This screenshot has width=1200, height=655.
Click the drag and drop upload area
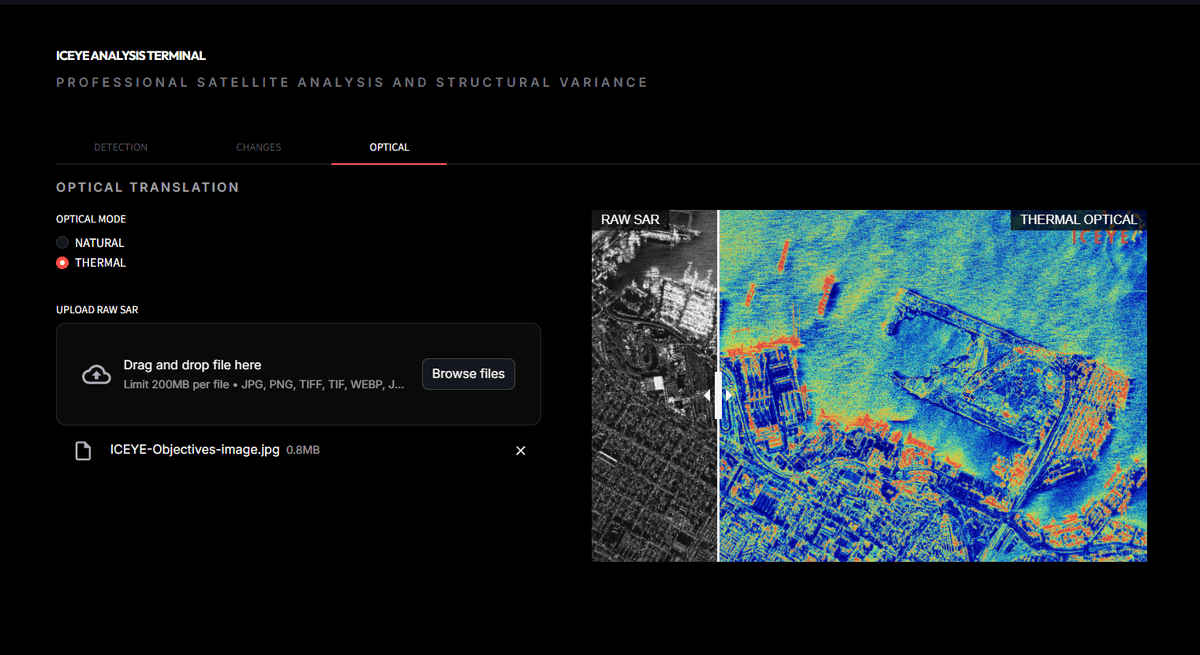coord(298,374)
